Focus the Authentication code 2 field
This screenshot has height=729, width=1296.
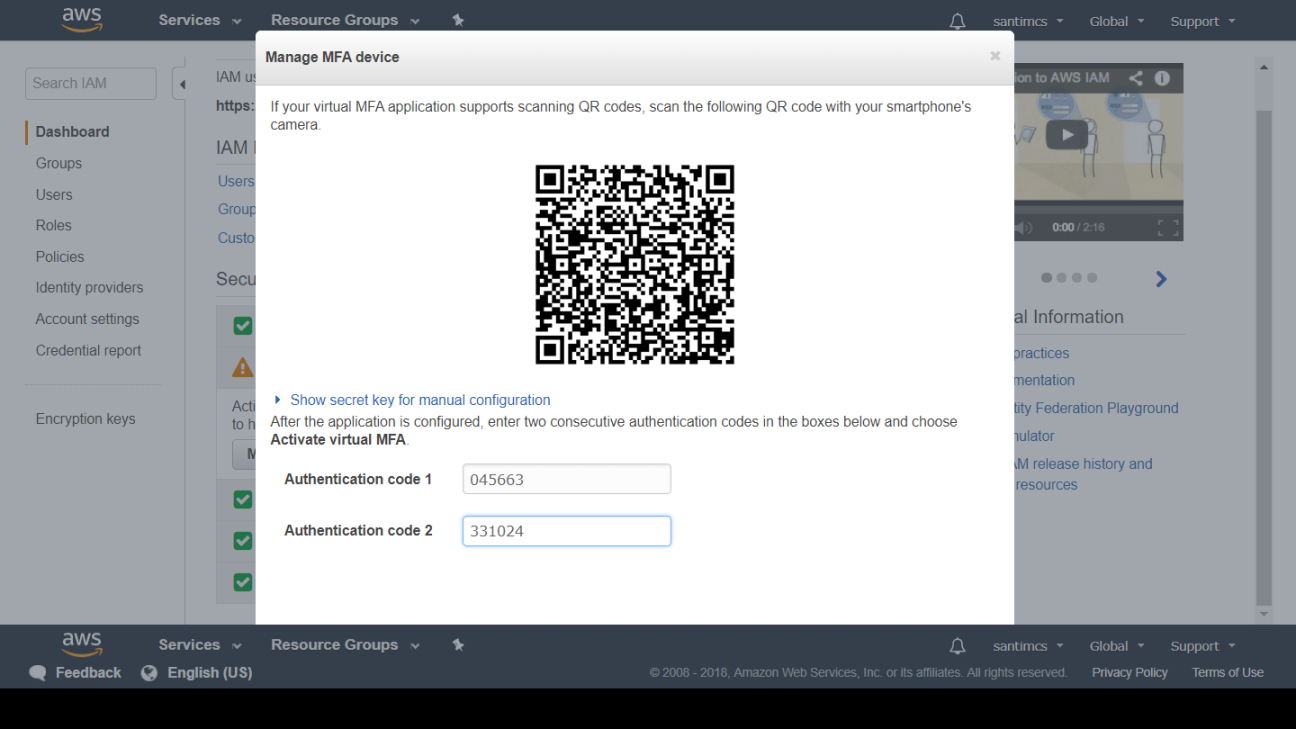(566, 531)
